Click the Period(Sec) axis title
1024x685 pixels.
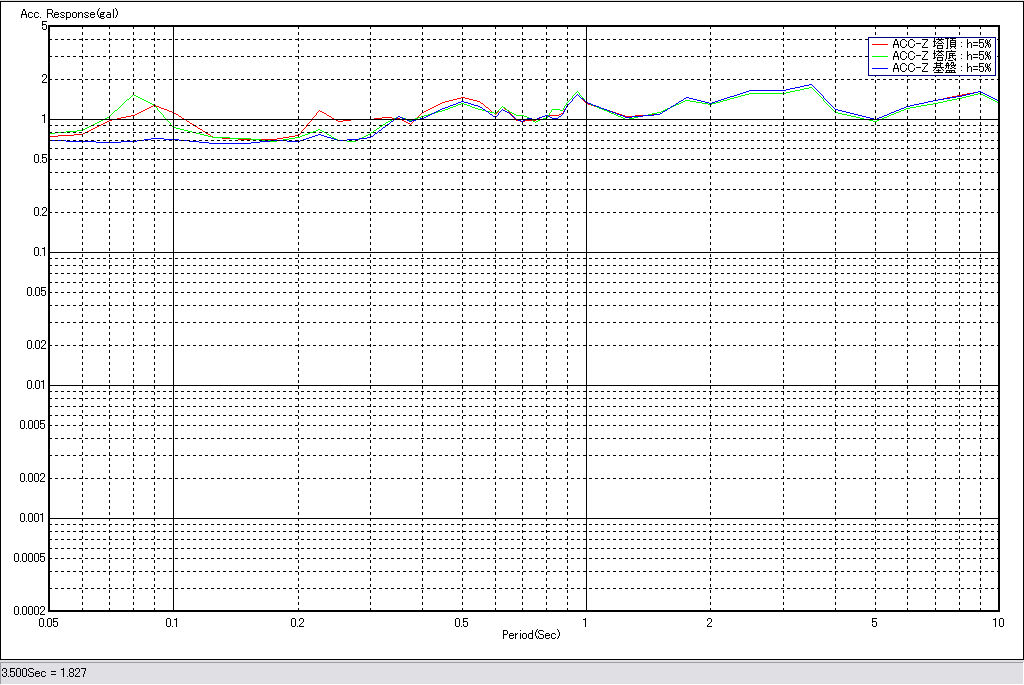531,635
